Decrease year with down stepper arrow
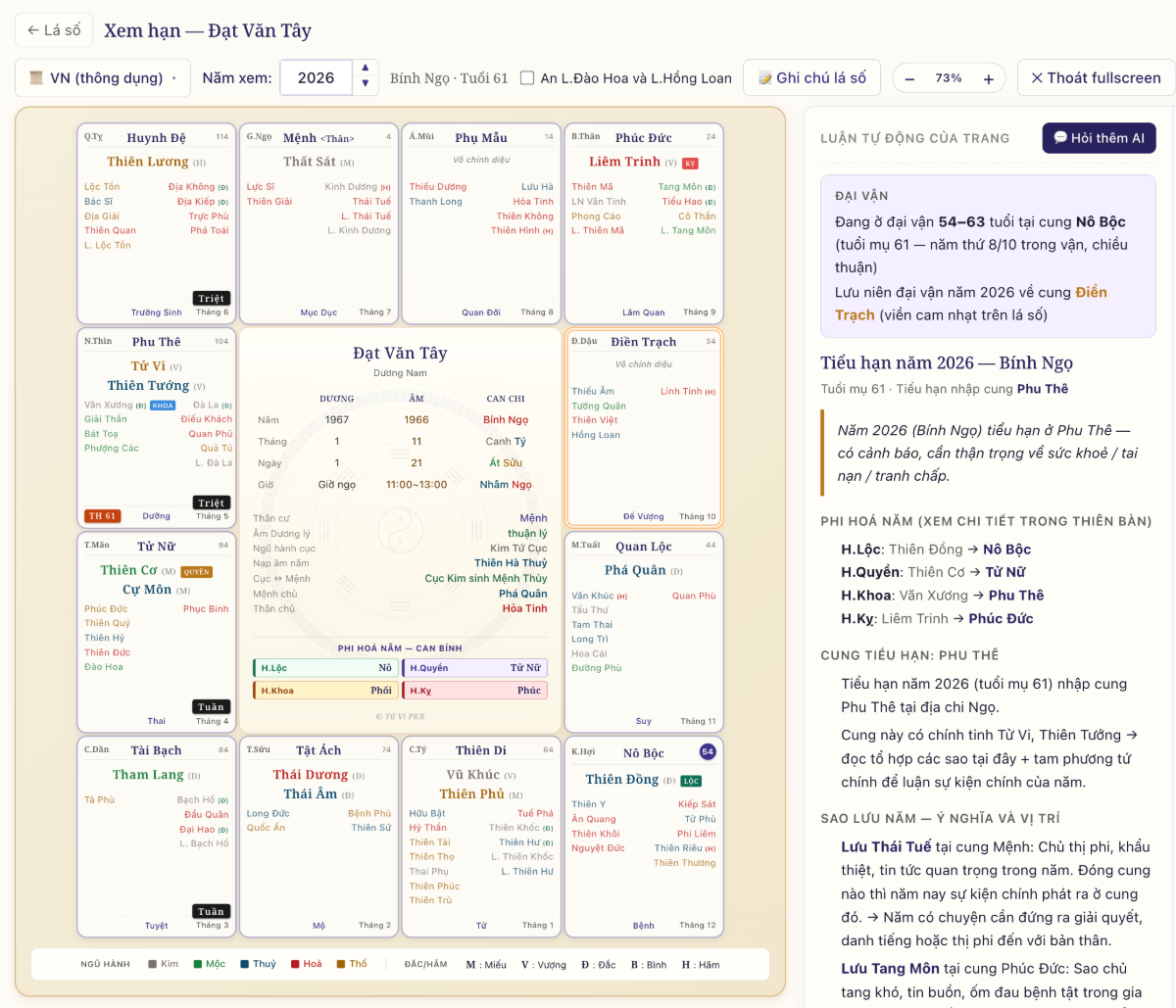The image size is (1176, 1008). pyautogui.click(x=366, y=86)
